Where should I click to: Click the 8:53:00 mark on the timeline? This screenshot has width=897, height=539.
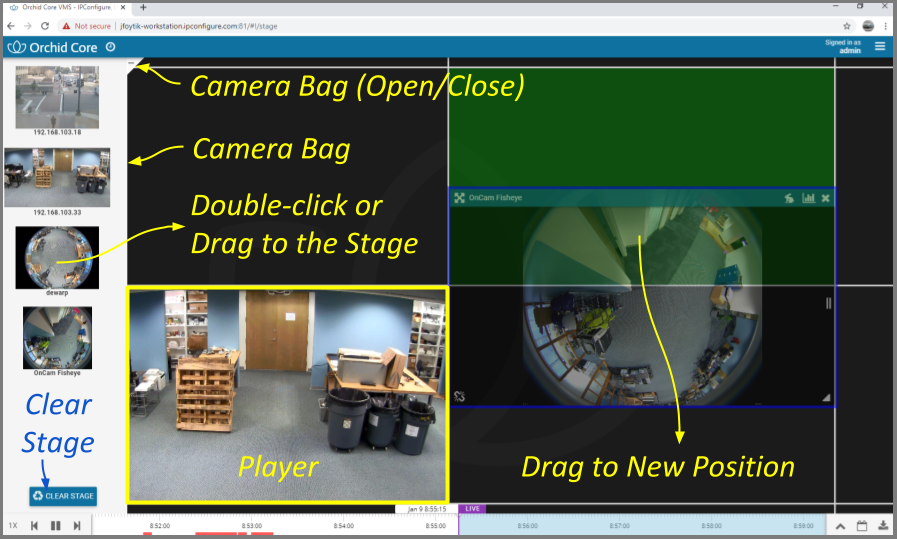click(x=252, y=525)
